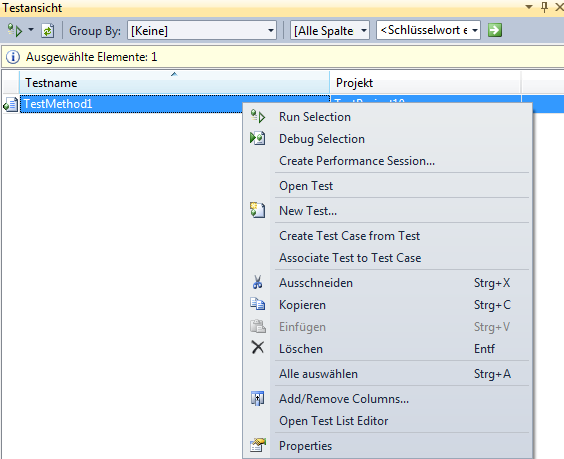
Task: Select Create Performance Session... entry
Action: (x=387, y=161)
